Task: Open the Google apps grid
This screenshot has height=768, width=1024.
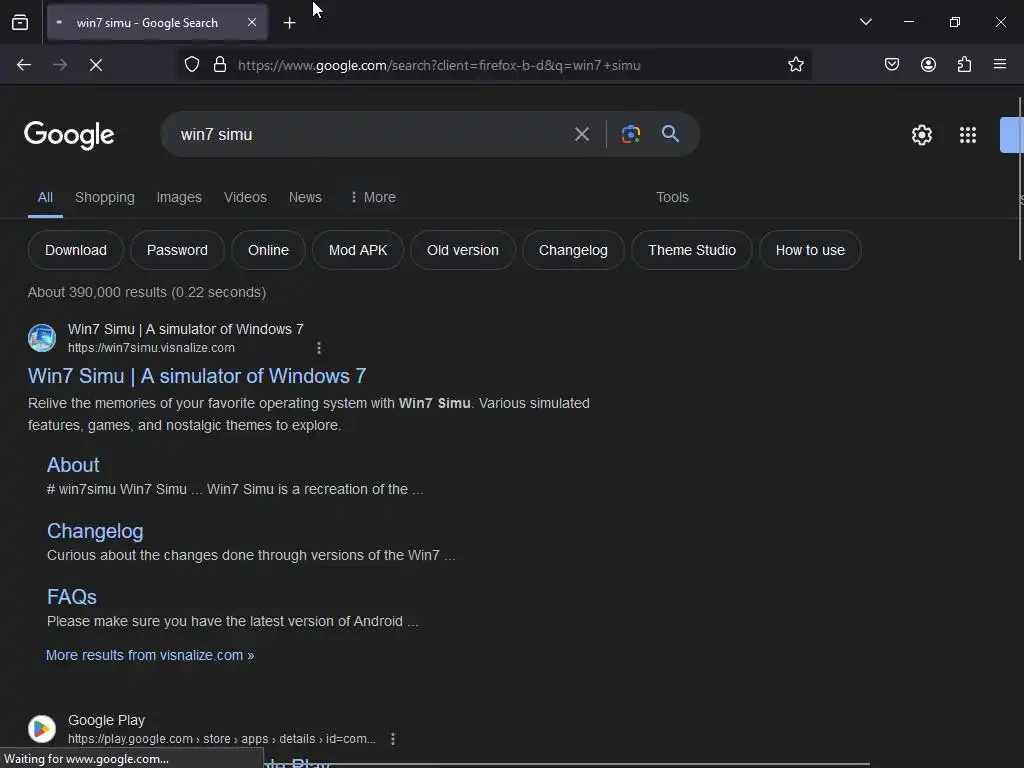Action: [968, 135]
